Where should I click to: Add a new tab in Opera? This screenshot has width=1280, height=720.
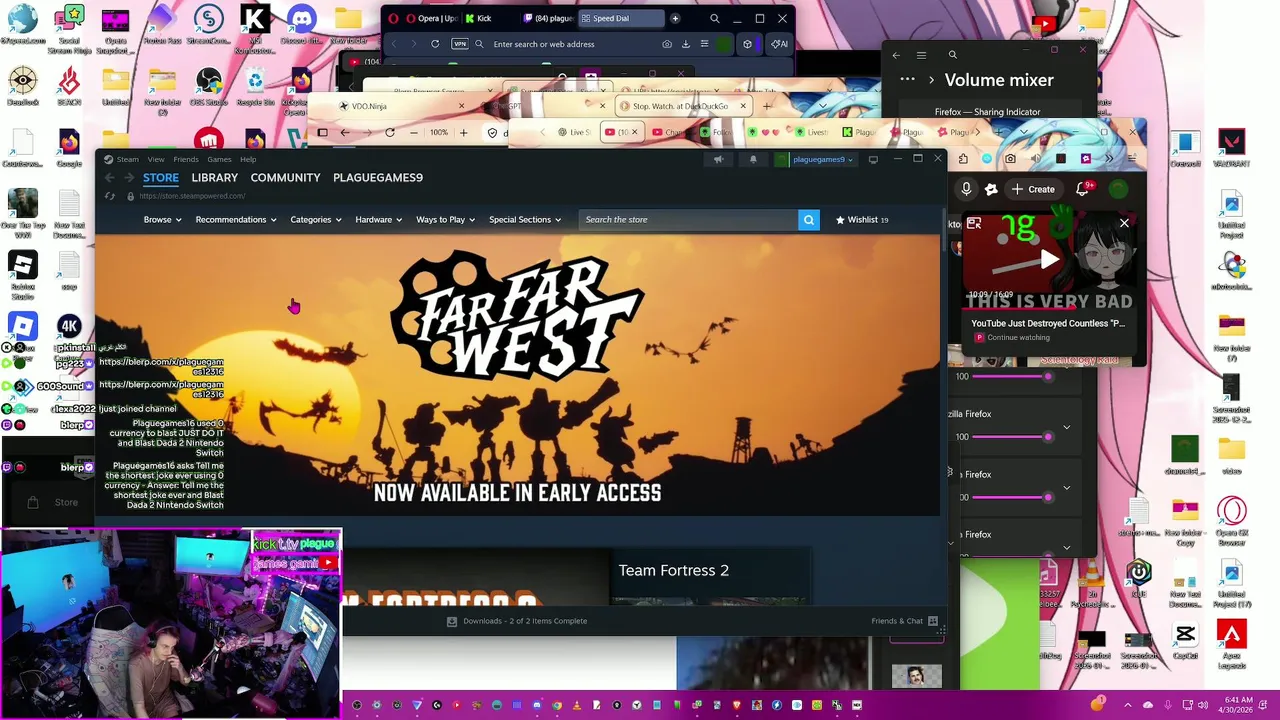click(x=675, y=18)
